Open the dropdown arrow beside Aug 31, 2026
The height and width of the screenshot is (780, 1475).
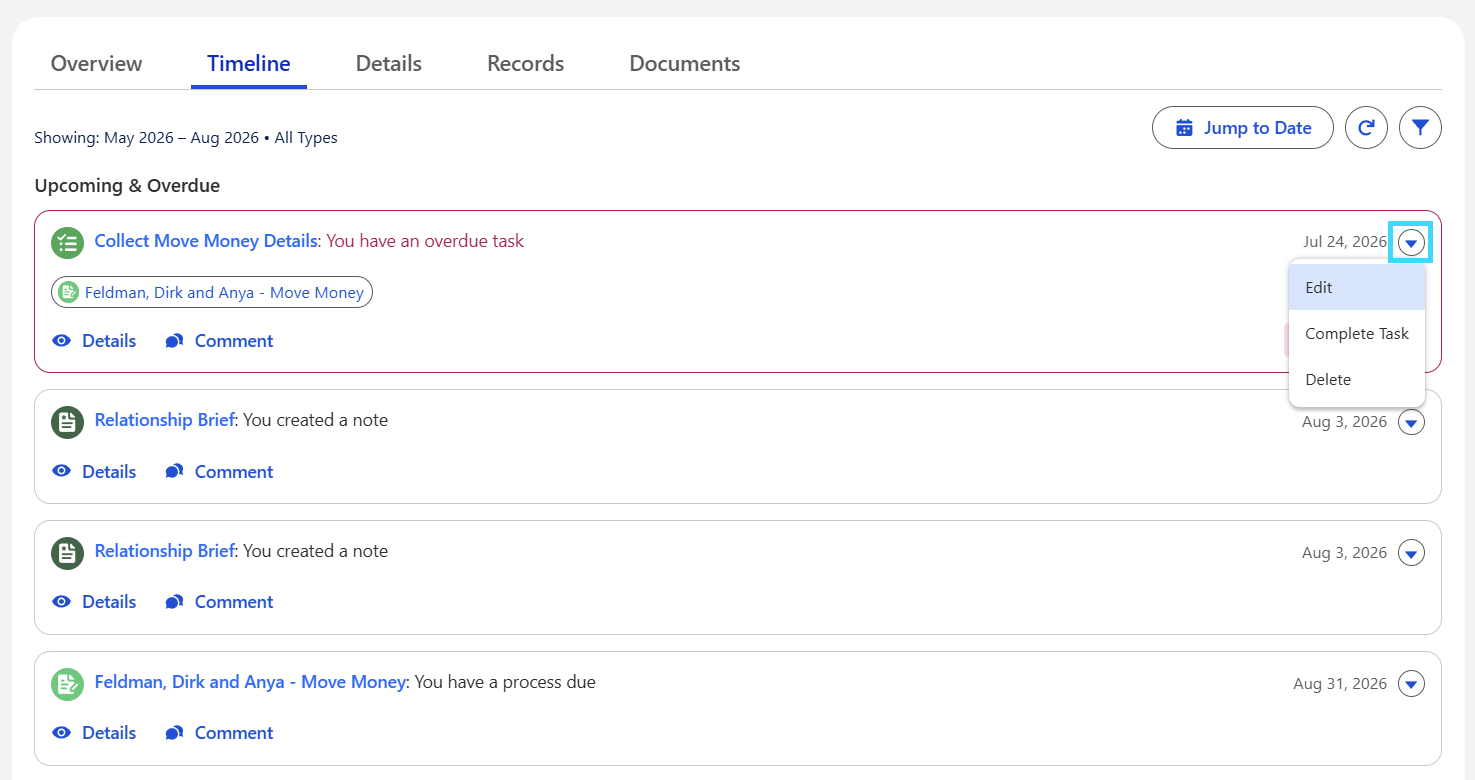[x=1411, y=684]
